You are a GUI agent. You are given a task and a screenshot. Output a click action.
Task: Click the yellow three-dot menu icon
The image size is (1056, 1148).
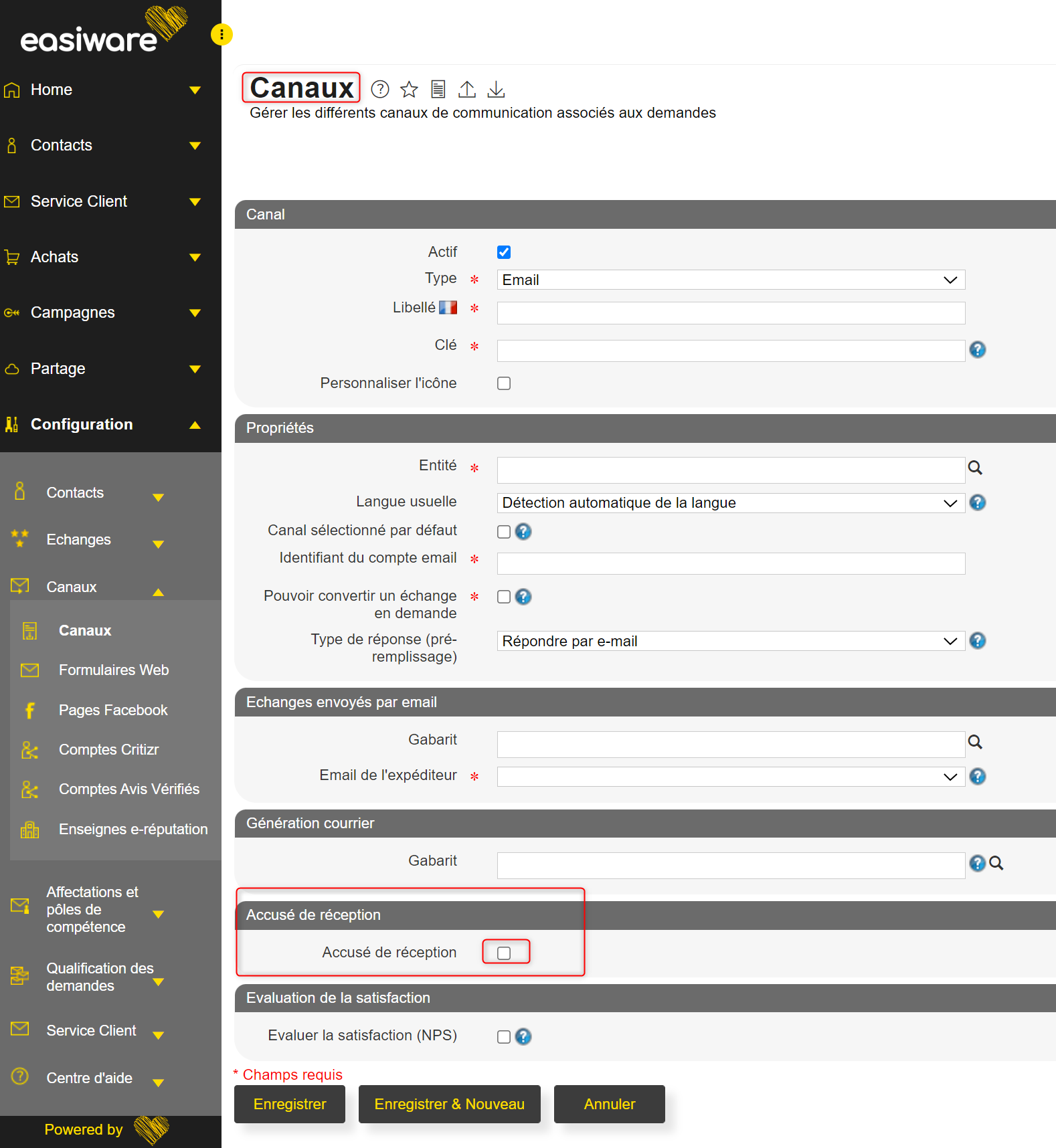[222, 34]
